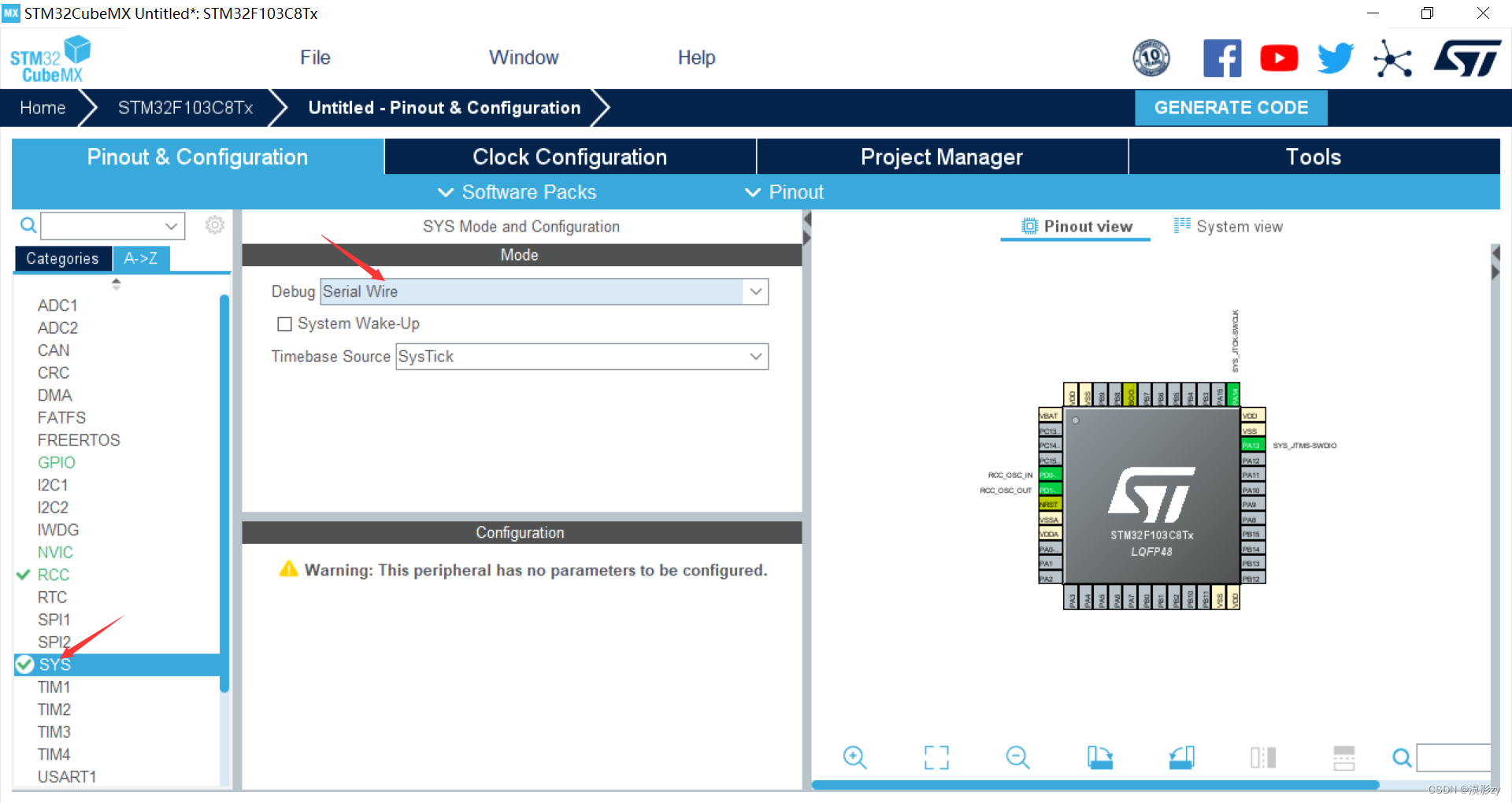Collapse the panel with the left splitter arrow
Screen dimensions: 1512x803
(807, 218)
